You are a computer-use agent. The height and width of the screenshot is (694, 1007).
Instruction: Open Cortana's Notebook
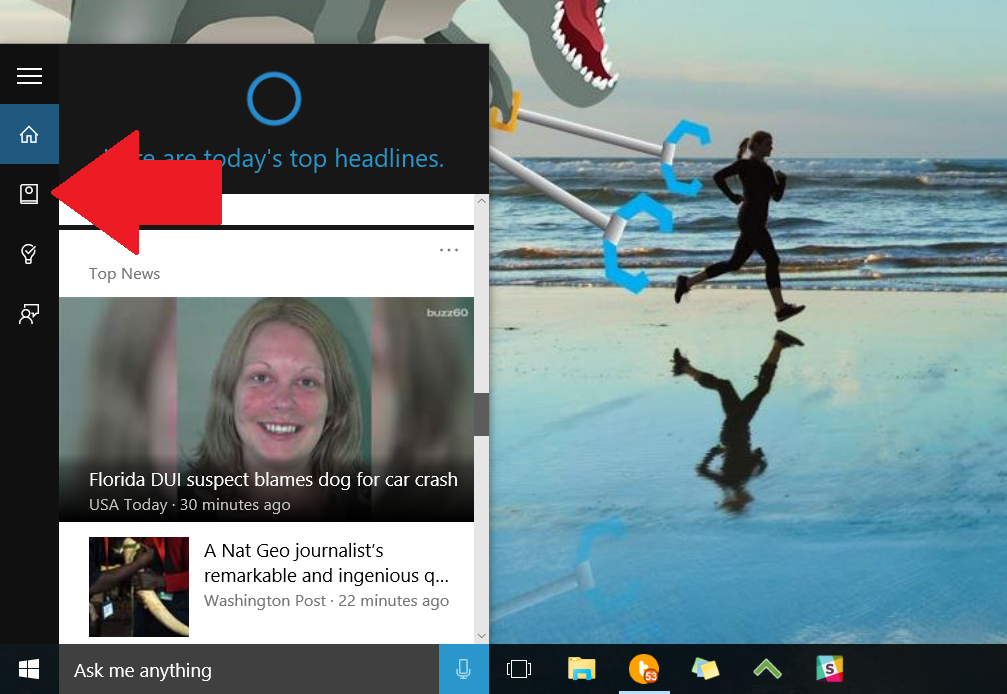29,194
